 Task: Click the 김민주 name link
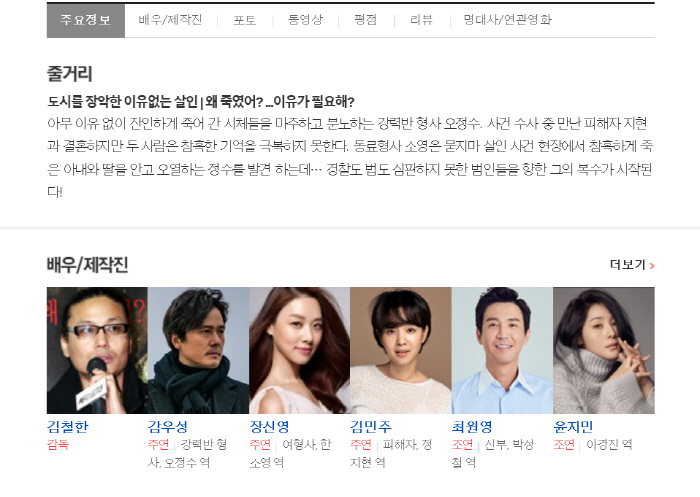[371, 427]
